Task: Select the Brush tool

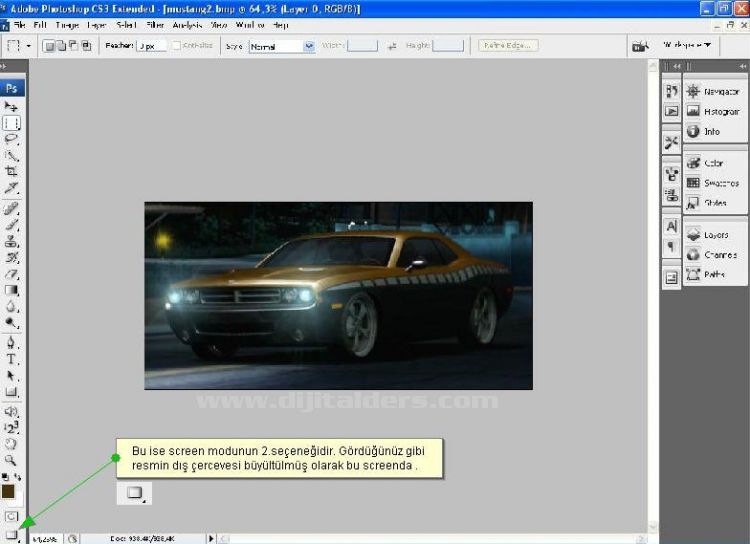Action: click(x=11, y=224)
